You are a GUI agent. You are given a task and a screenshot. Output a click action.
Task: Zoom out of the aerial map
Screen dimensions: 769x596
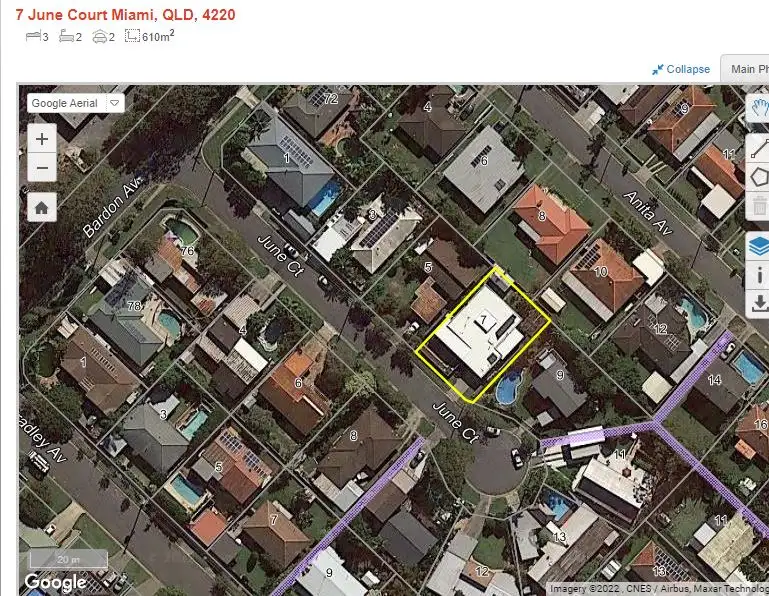point(42,168)
